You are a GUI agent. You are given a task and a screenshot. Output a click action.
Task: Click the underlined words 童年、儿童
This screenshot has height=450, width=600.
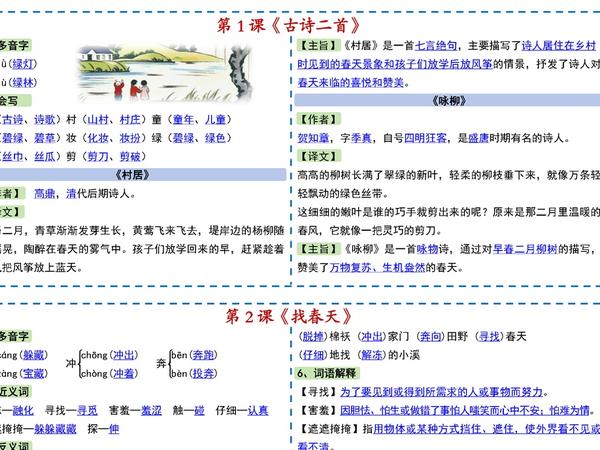click(199, 119)
